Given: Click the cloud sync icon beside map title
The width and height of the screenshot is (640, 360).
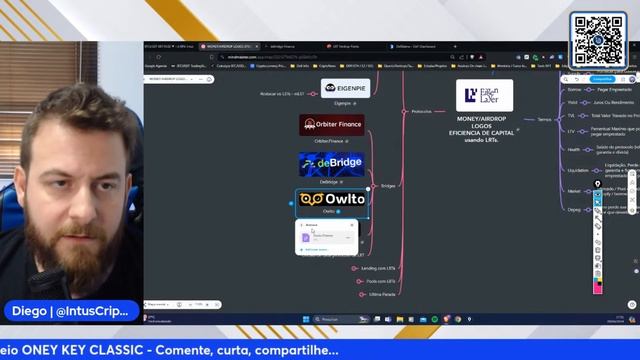Looking at the screenshot, I should [x=209, y=79].
